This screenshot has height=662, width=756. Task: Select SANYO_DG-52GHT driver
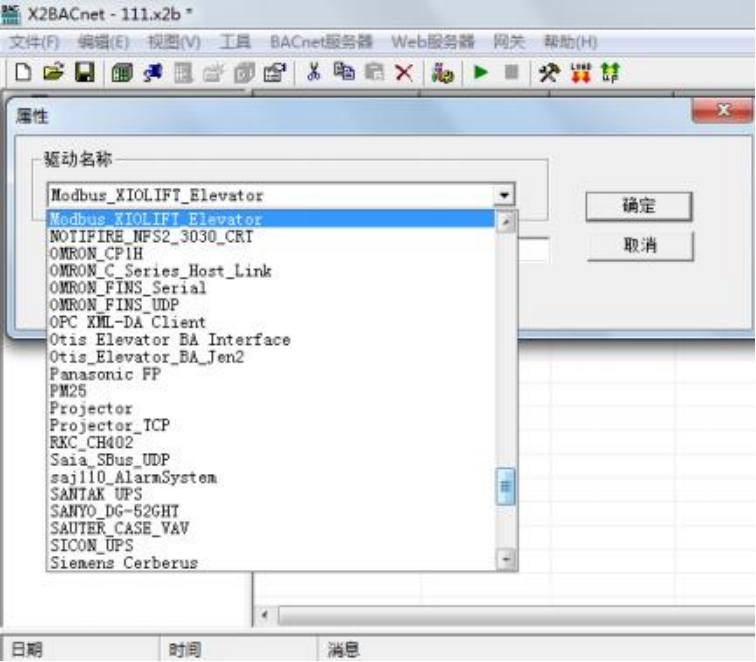coord(271,511)
